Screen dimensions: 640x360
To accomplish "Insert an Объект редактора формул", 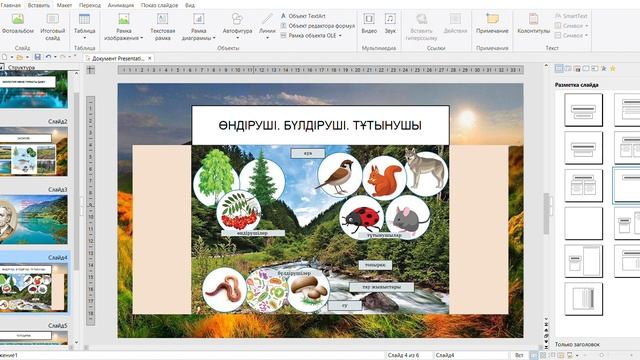I will point(318,26).
